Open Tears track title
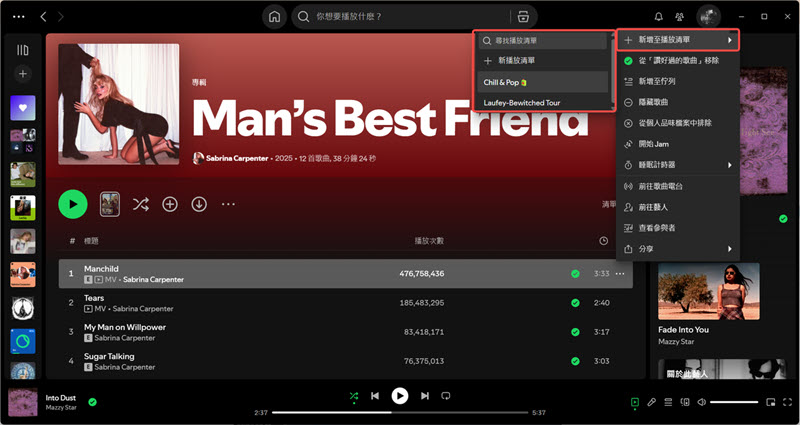Viewport: 800px width, 425px height. tap(94, 298)
